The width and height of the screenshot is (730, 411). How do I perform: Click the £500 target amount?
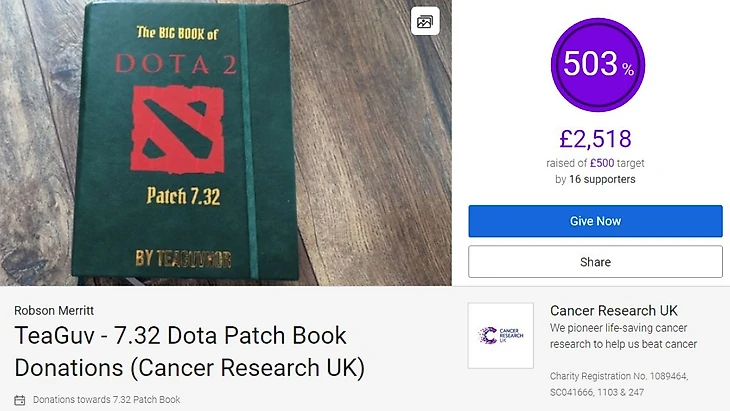[602, 163]
